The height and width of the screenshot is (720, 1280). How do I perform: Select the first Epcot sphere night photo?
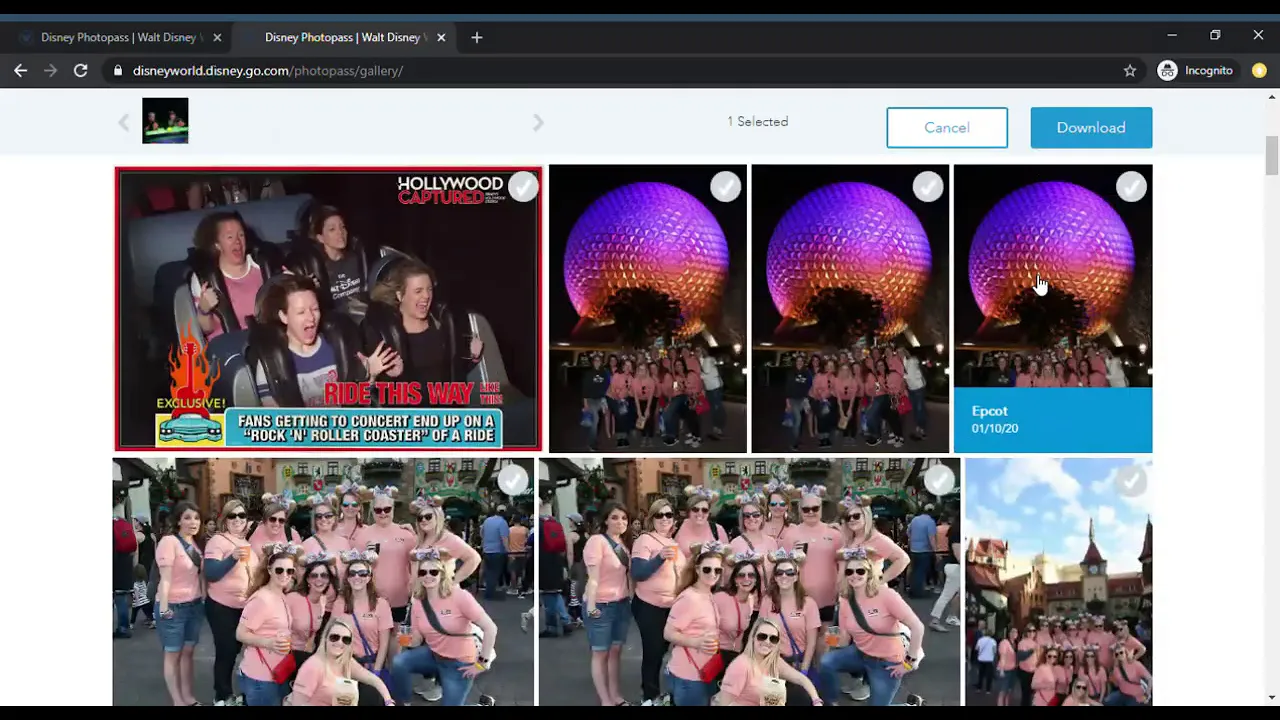[725, 186]
